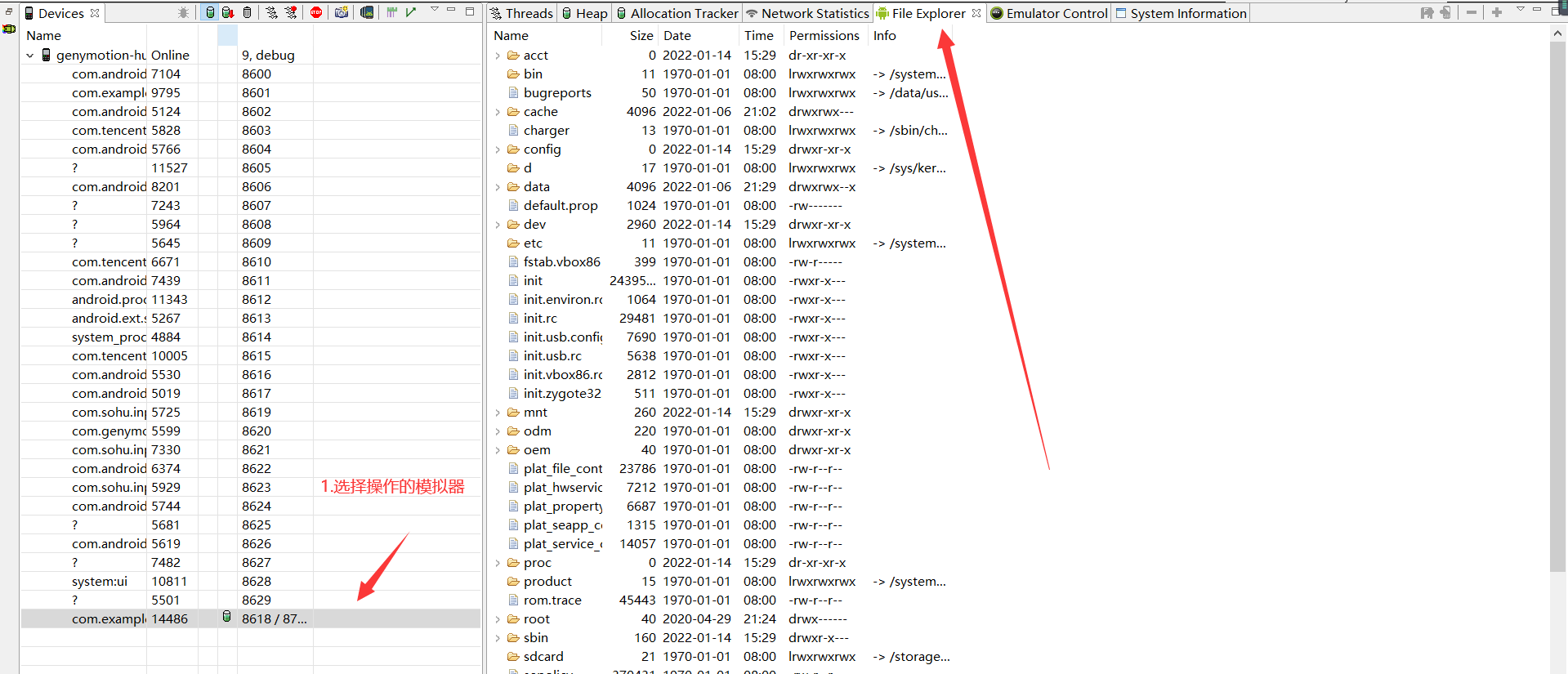Click the Dump View Hierarchy icon
Viewport: 1568px width, 674px height.
coord(367,12)
